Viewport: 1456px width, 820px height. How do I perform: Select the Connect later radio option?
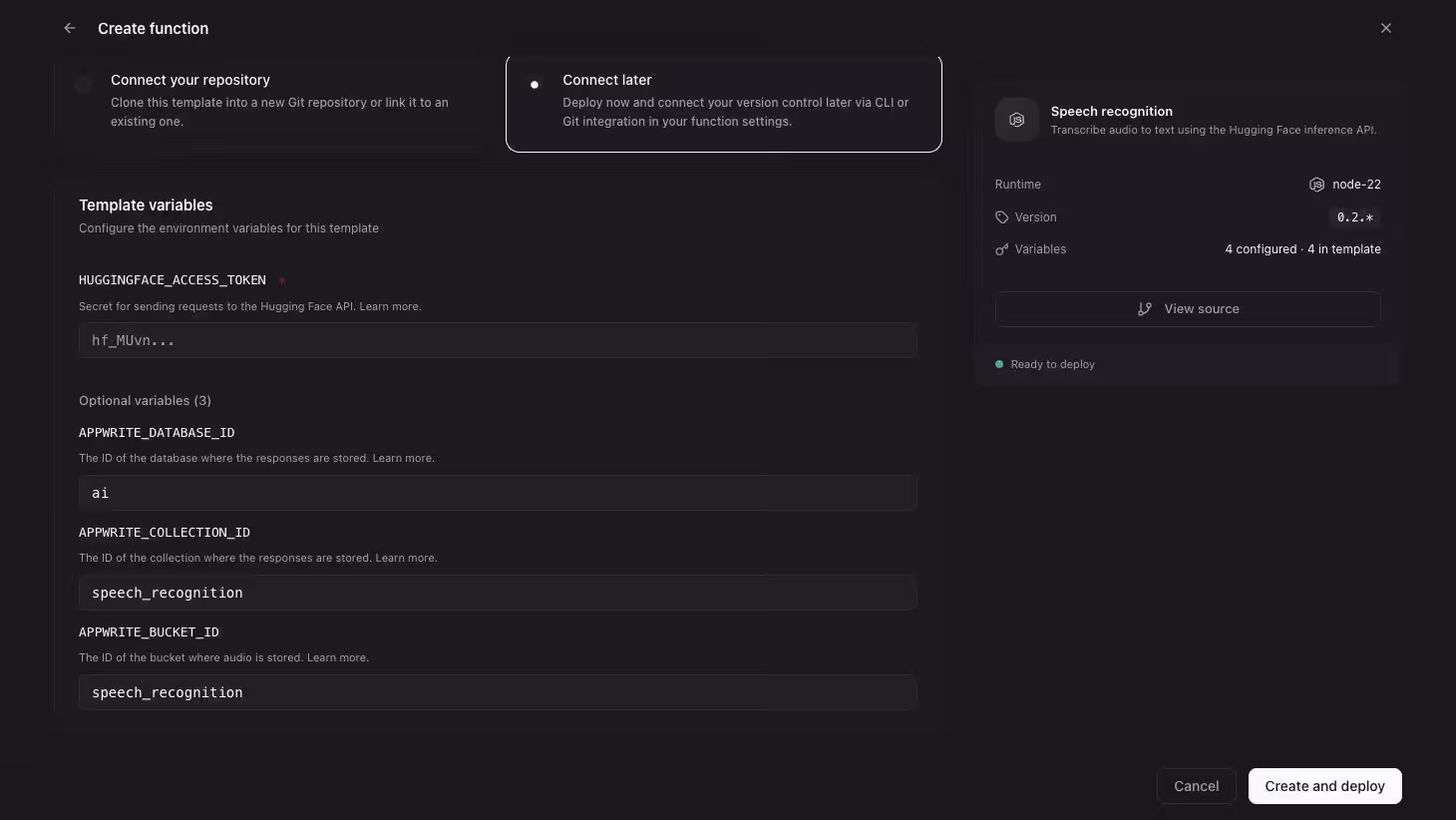(535, 85)
